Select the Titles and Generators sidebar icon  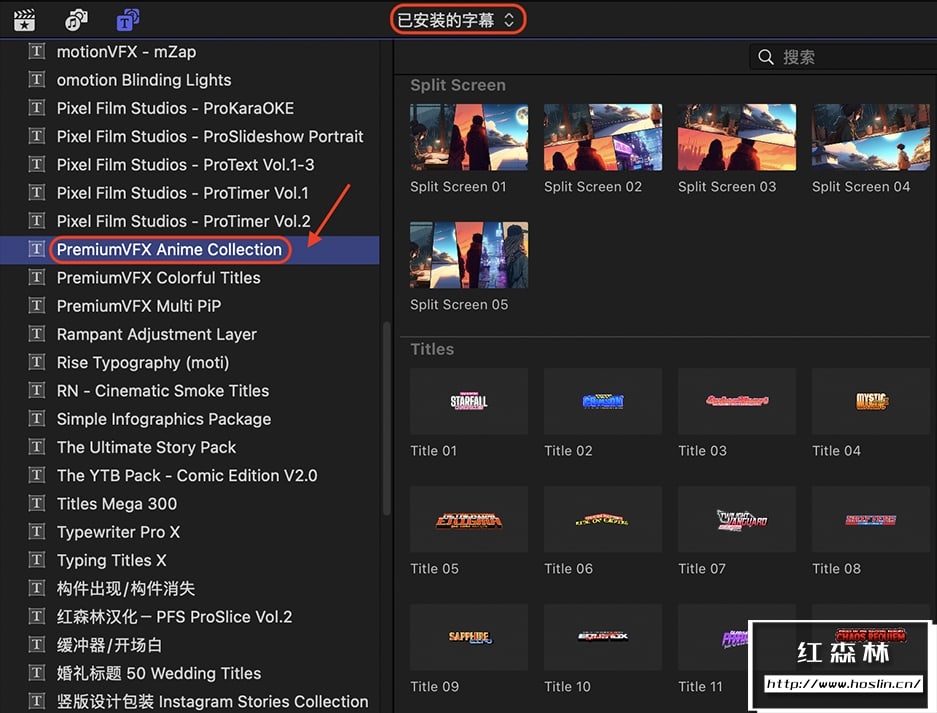[127, 20]
